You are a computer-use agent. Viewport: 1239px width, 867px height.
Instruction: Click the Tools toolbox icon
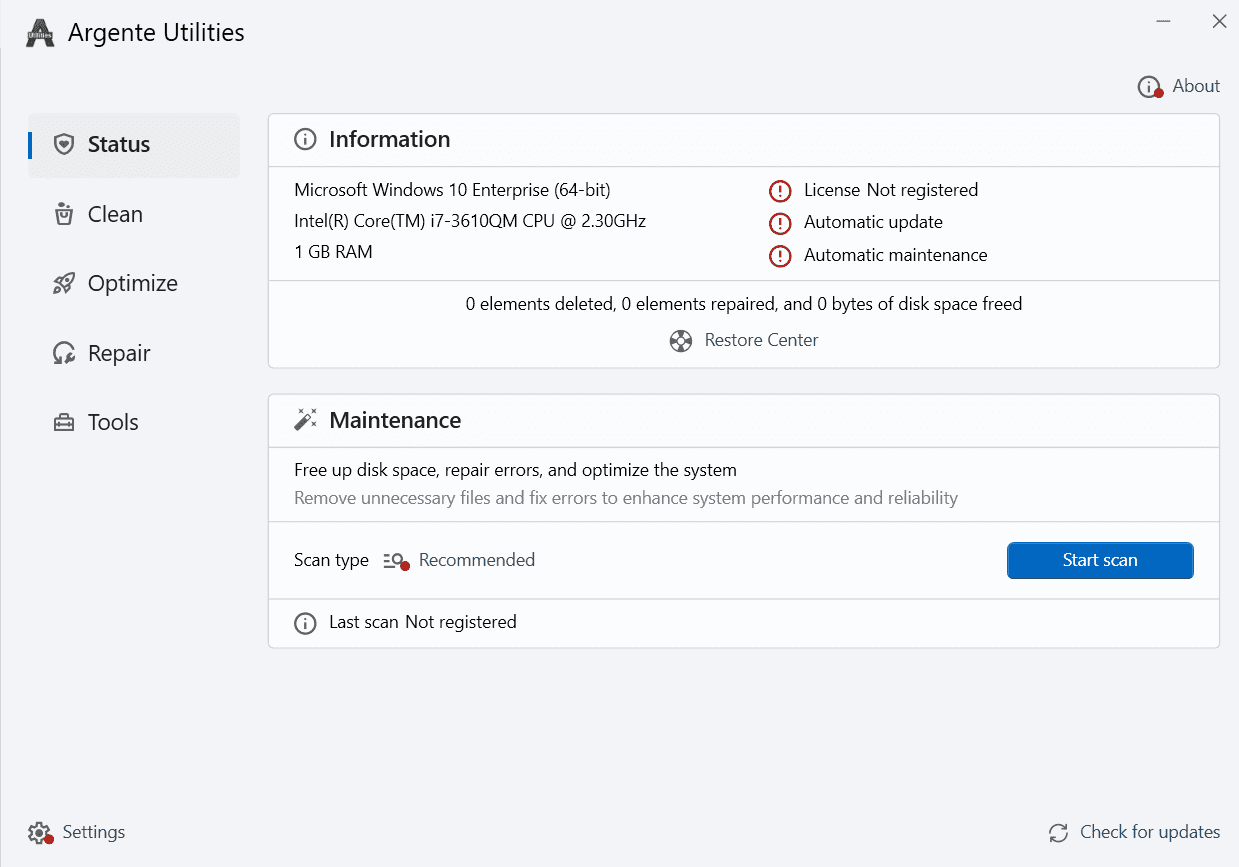(64, 423)
